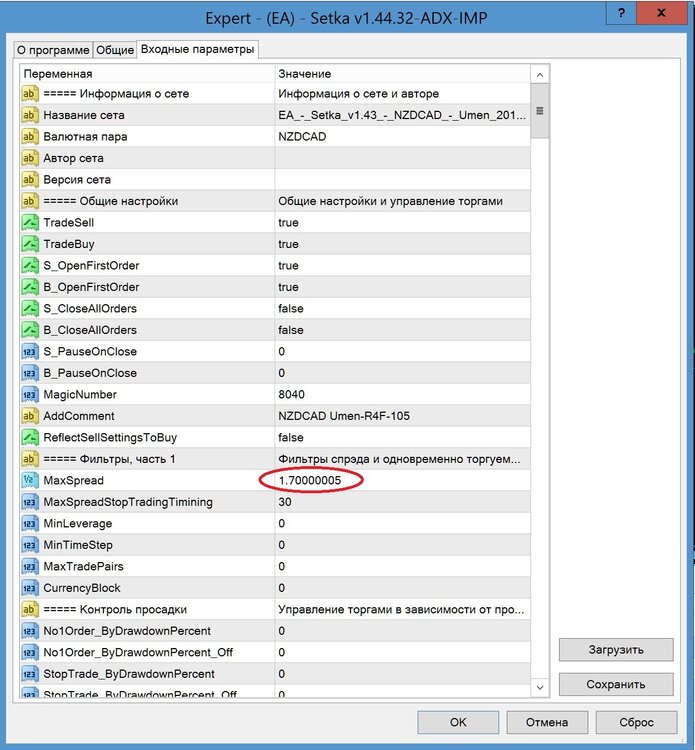
Task: Select the MaxSpreadStopTradingTimining value 30
Action: click(285, 502)
